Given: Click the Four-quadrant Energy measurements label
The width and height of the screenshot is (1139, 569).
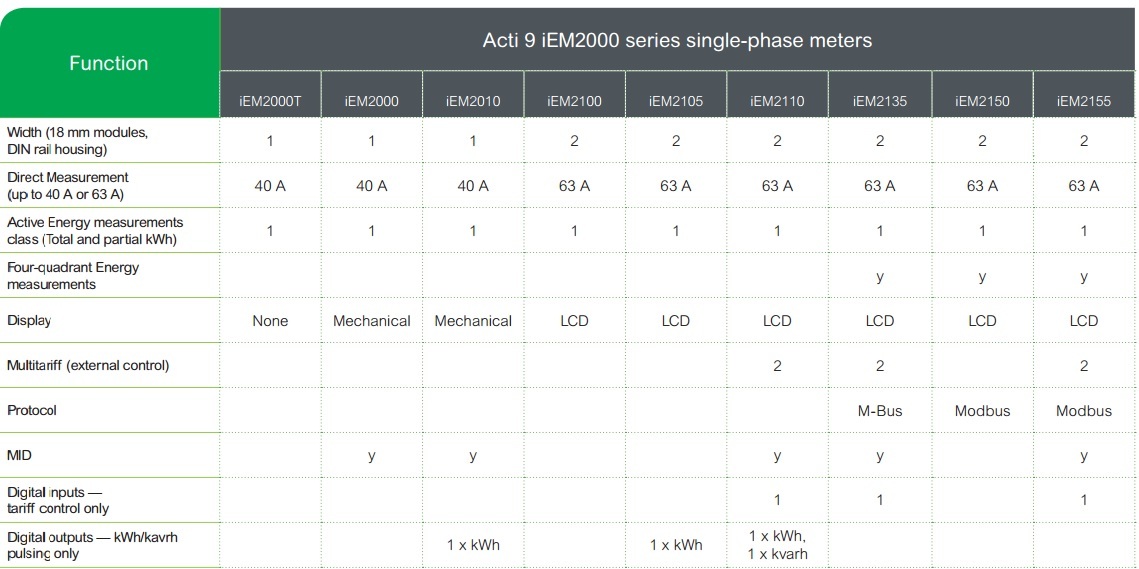Looking at the screenshot, I should pos(73,275).
